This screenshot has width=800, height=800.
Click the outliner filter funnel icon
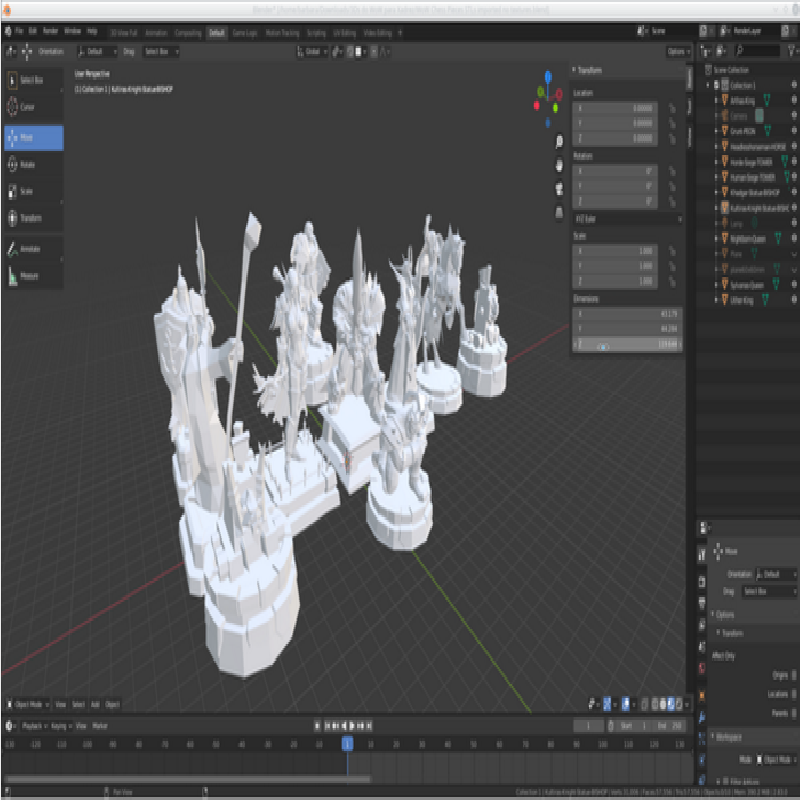(792, 51)
